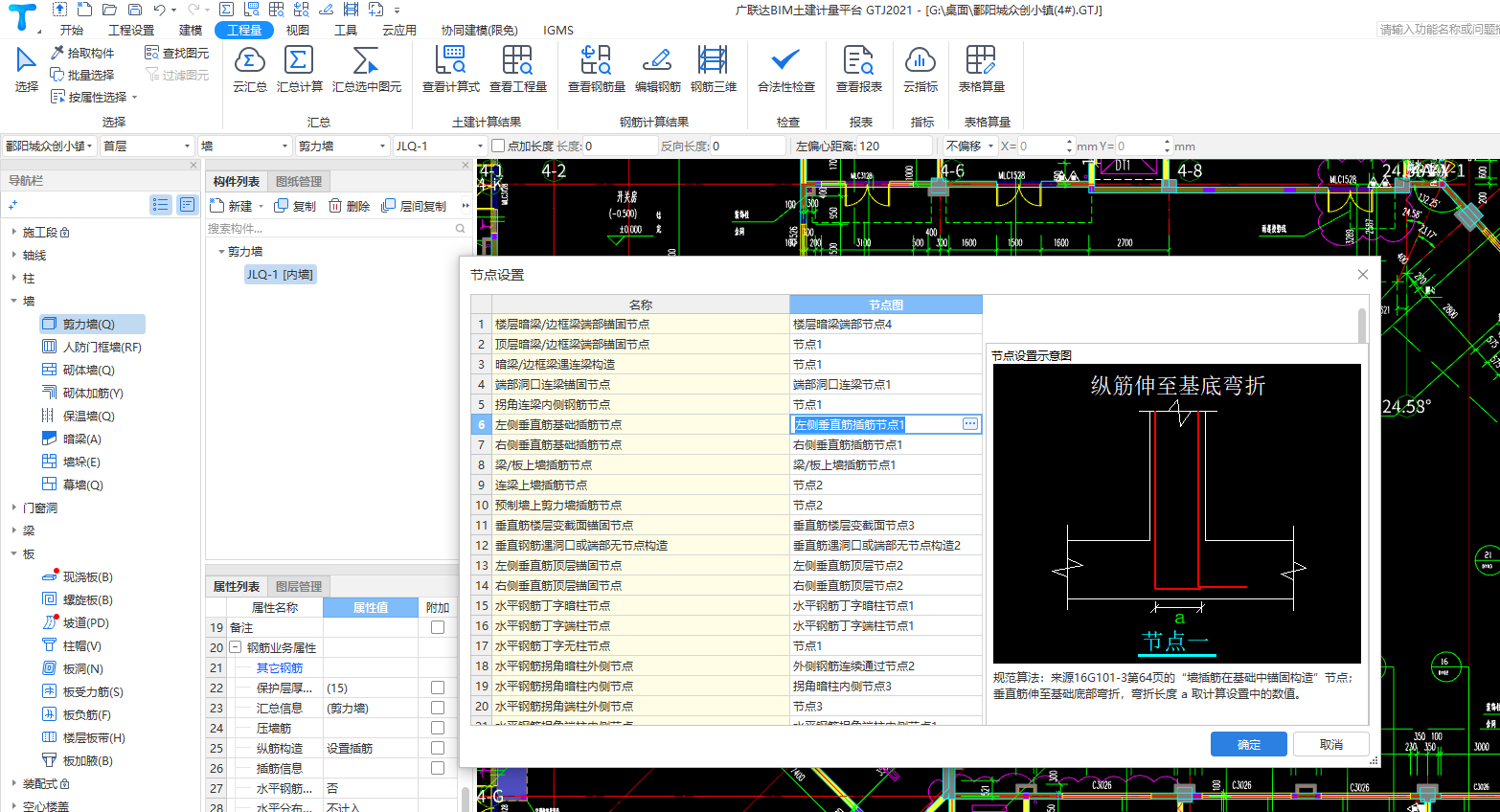Click 层间复制 in component list toolbar
1500x812 pixels.
pyautogui.click(x=414, y=206)
